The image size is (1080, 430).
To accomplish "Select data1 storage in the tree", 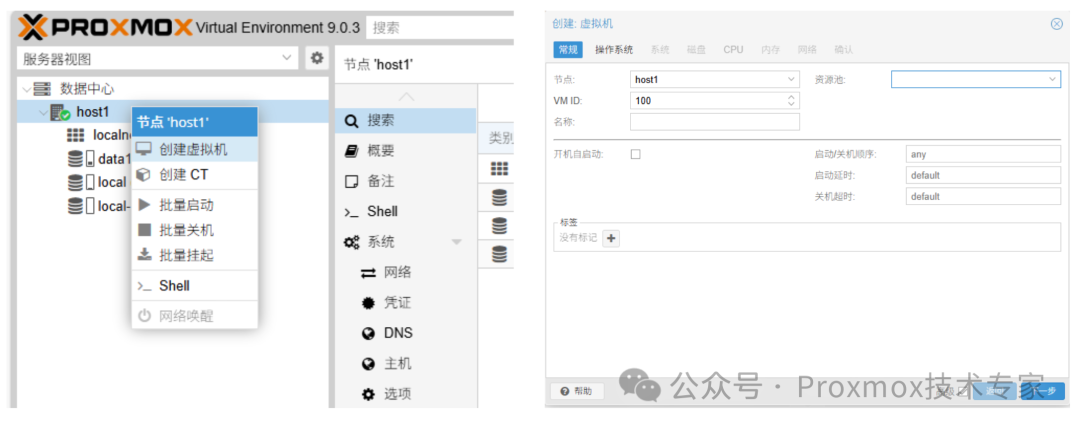I will [114, 159].
